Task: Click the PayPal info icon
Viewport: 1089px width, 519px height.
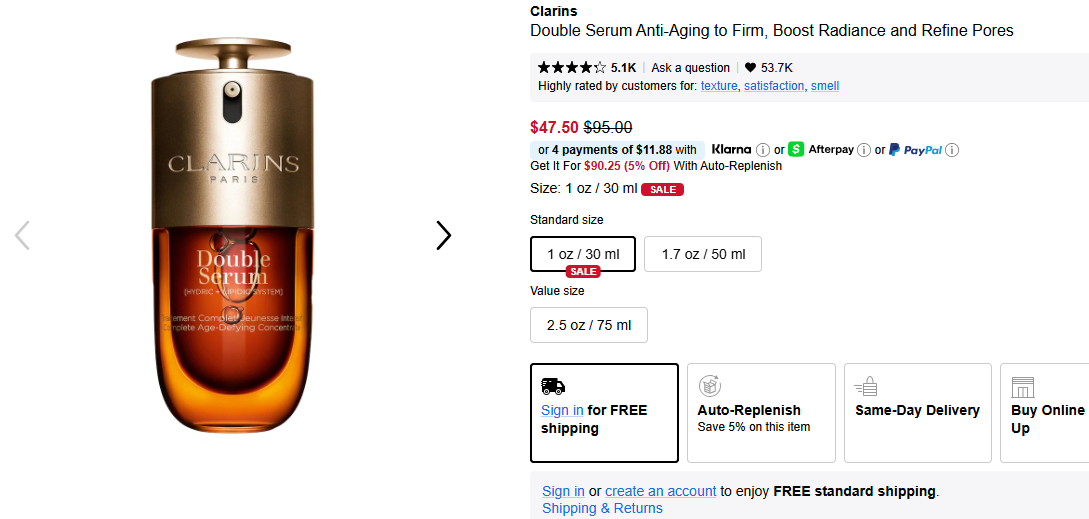Action: pyautogui.click(x=952, y=150)
